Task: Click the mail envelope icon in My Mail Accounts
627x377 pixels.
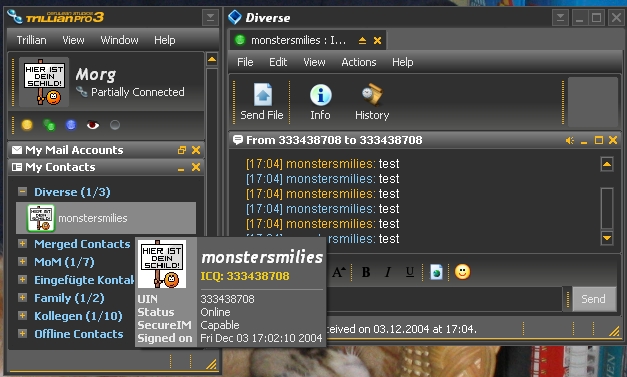Action: [x=17, y=150]
